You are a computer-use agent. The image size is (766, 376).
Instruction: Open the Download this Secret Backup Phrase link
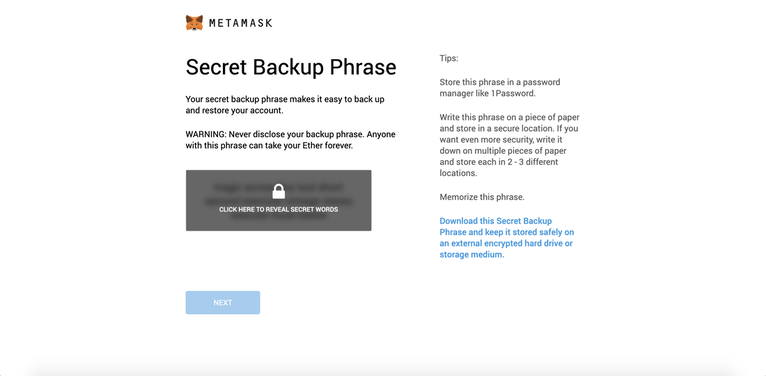pyautogui.click(x=507, y=238)
